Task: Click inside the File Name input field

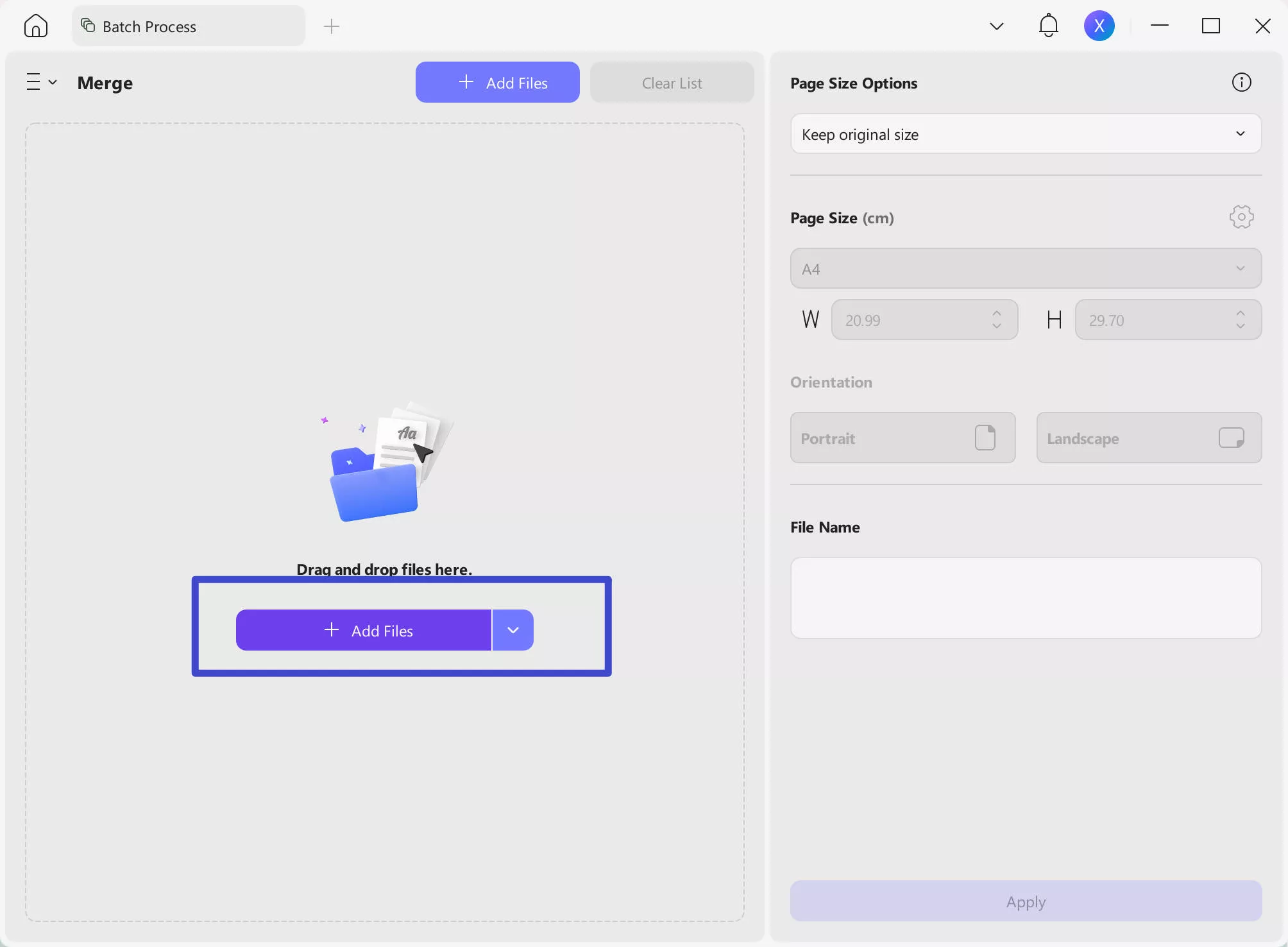Action: (x=1025, y=598)
